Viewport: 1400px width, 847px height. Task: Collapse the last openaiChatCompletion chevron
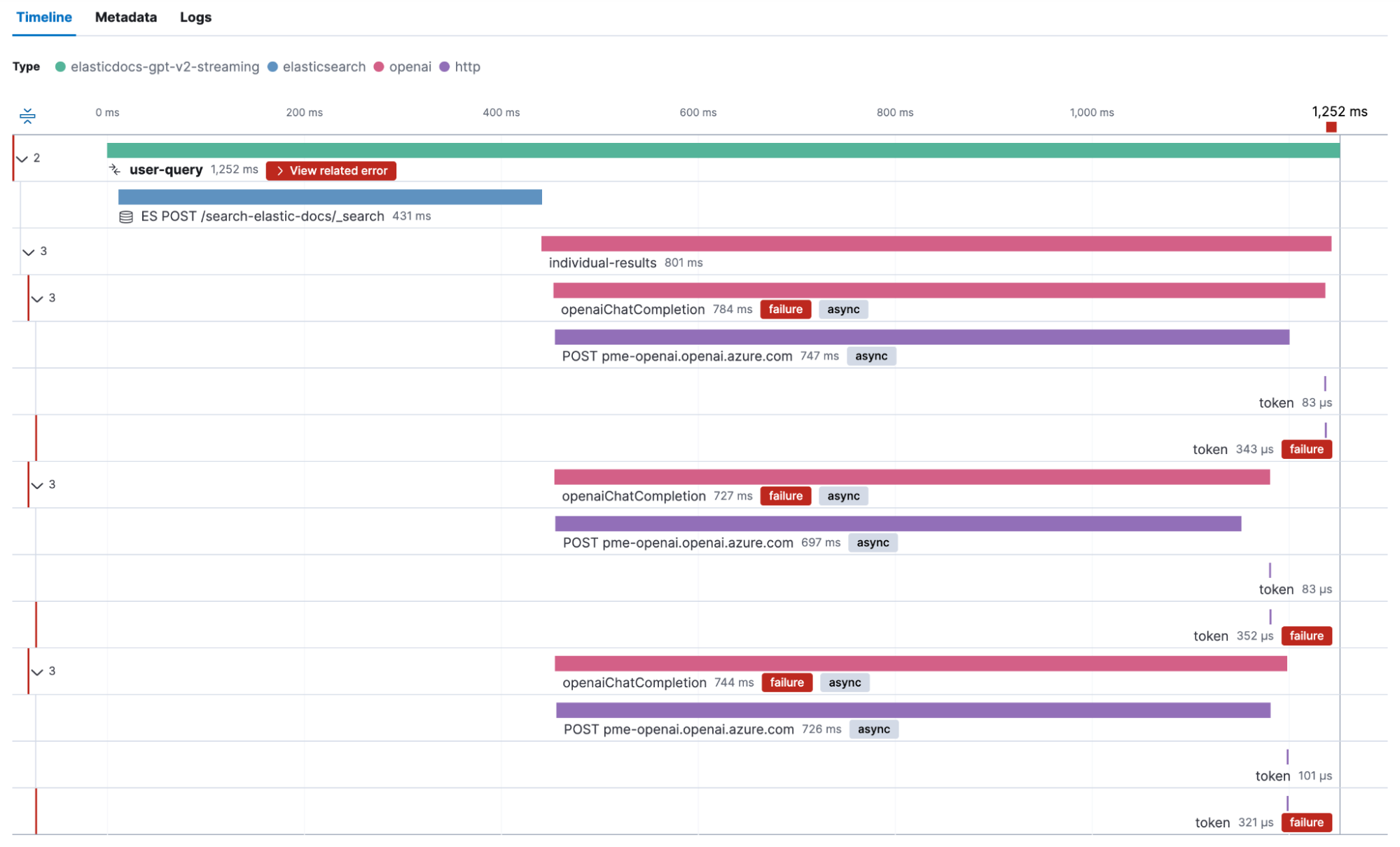[x=38, y=670]
